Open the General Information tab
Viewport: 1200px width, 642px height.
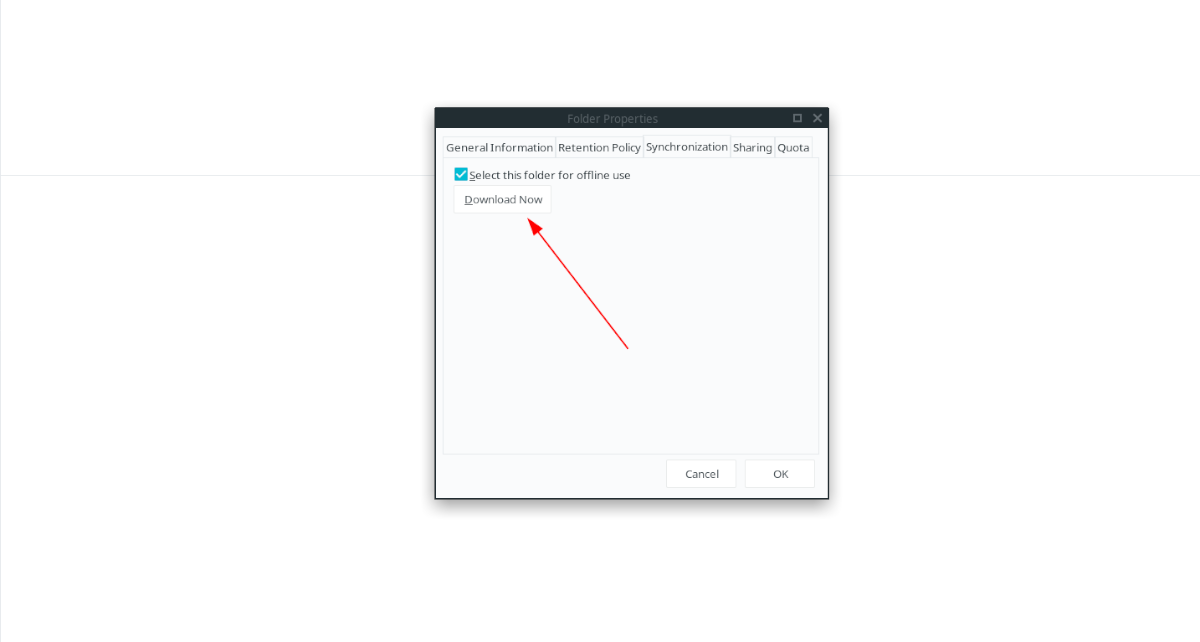(x=499, y=147)
